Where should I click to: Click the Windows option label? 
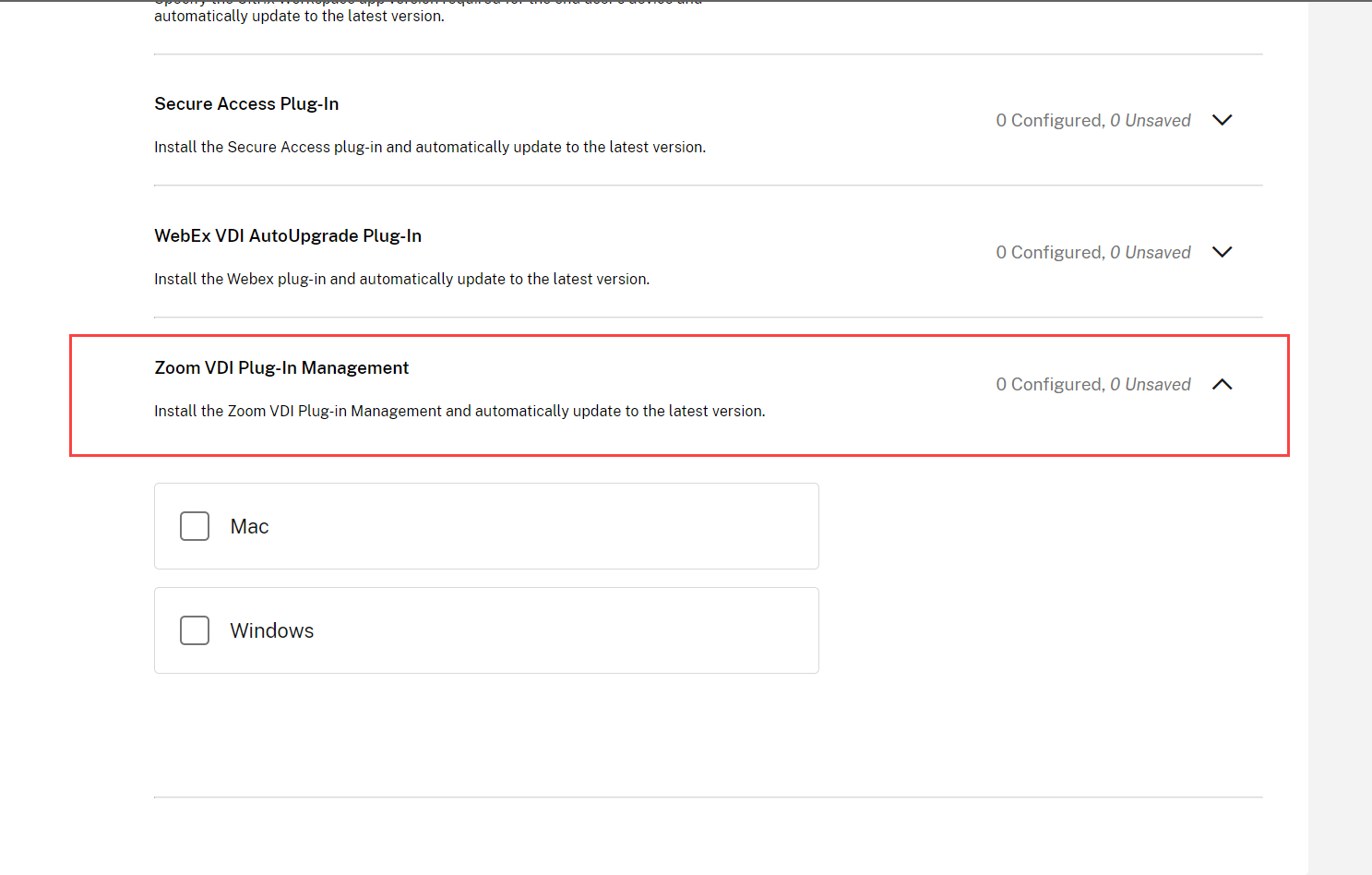[272, 630]
